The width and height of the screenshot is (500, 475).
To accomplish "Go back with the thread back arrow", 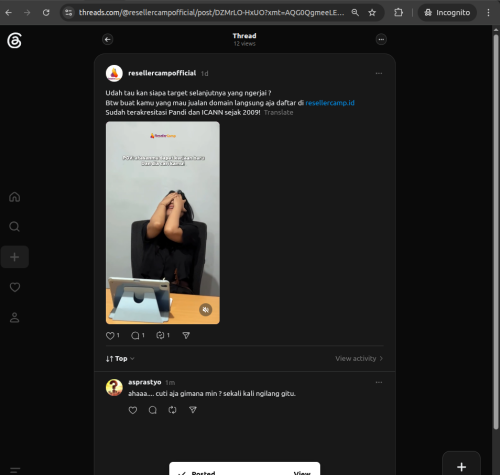I will pyautogui.click(x=107, y=39).
